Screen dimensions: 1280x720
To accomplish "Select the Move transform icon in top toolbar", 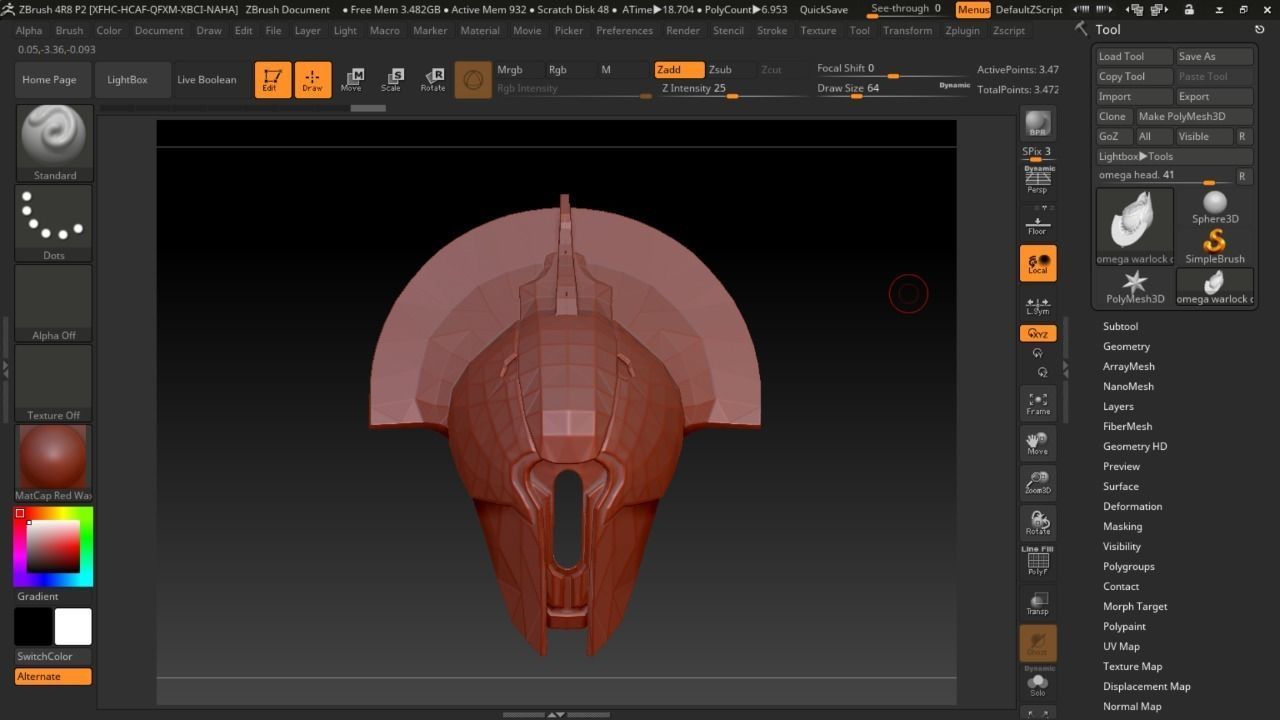I will pyautogui.click(x=351, y=80).
